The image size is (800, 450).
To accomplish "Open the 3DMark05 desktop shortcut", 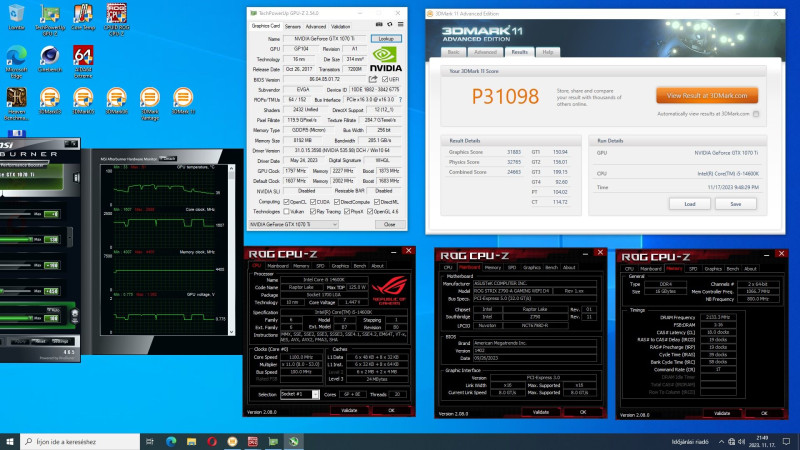I will 83,101.
